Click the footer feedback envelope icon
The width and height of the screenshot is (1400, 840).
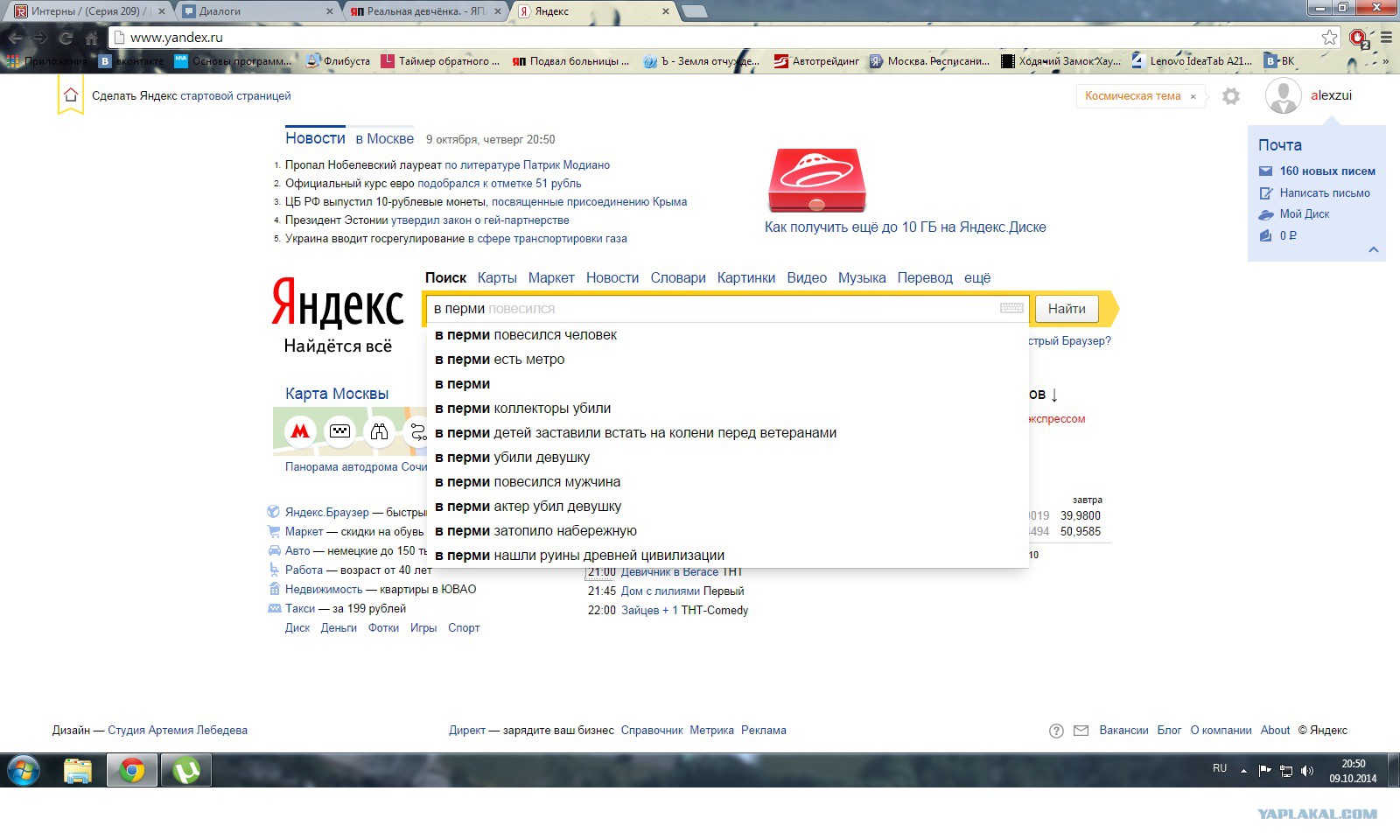click(x=1081, y=730)
